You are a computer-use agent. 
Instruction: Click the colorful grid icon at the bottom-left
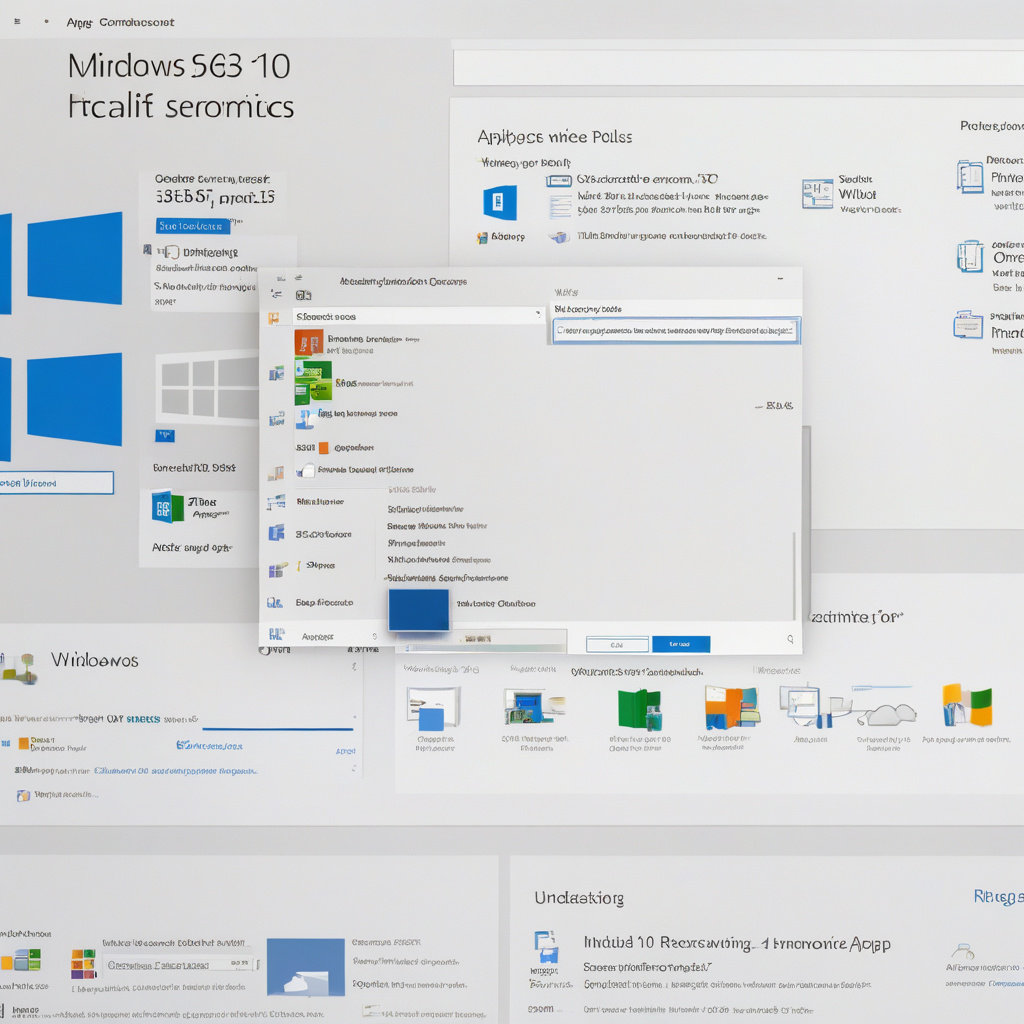click(84, 963)
